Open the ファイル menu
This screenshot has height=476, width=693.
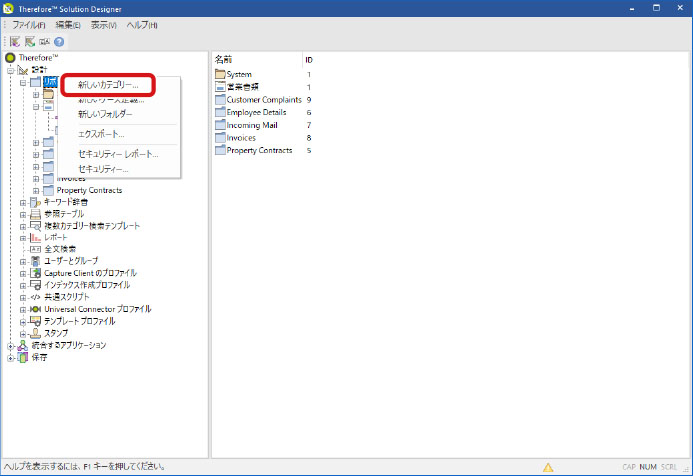[x=28, y=24]
